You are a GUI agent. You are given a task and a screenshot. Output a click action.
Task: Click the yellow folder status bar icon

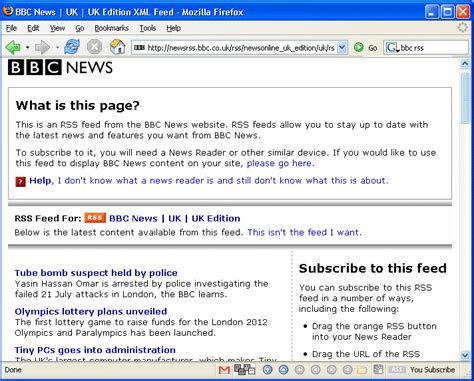[x=362, y=370]
